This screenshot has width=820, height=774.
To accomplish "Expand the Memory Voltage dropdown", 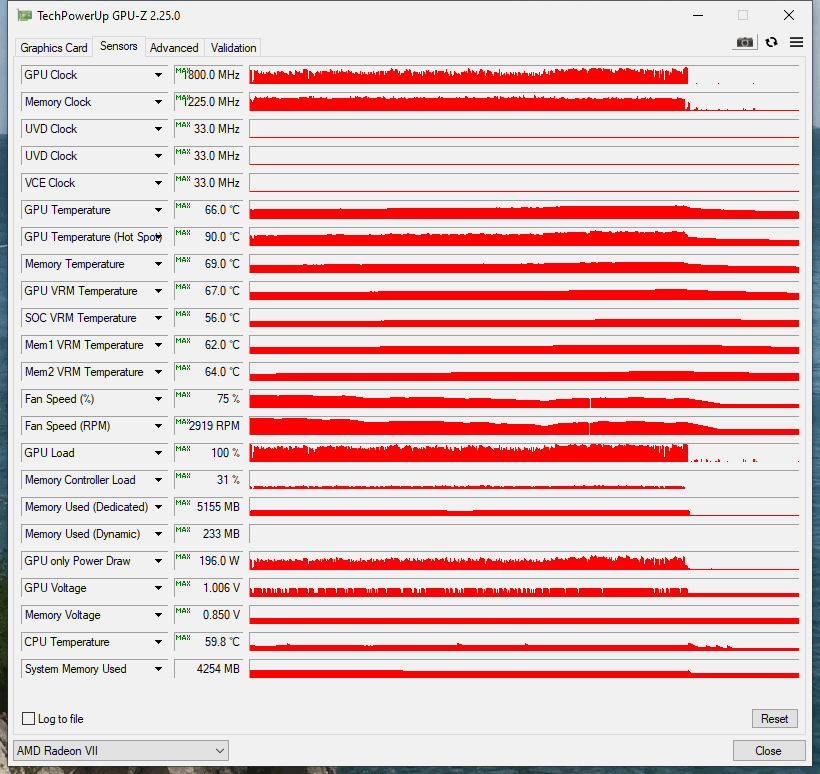I will 158,615.
